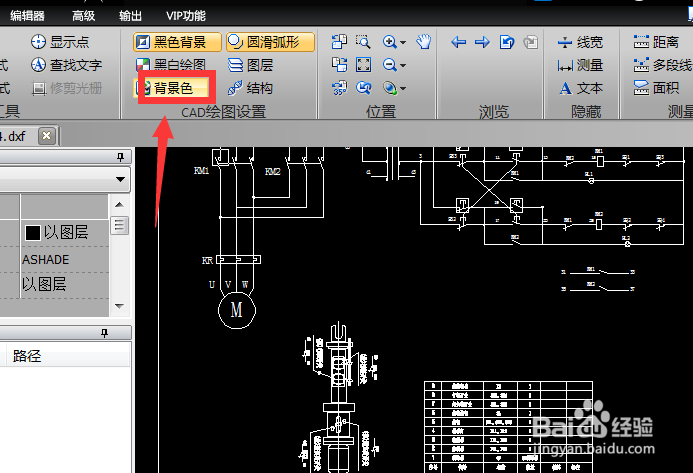
Task: Click the properties list scrollbar thumb
Action: click(x=119, y=225)
